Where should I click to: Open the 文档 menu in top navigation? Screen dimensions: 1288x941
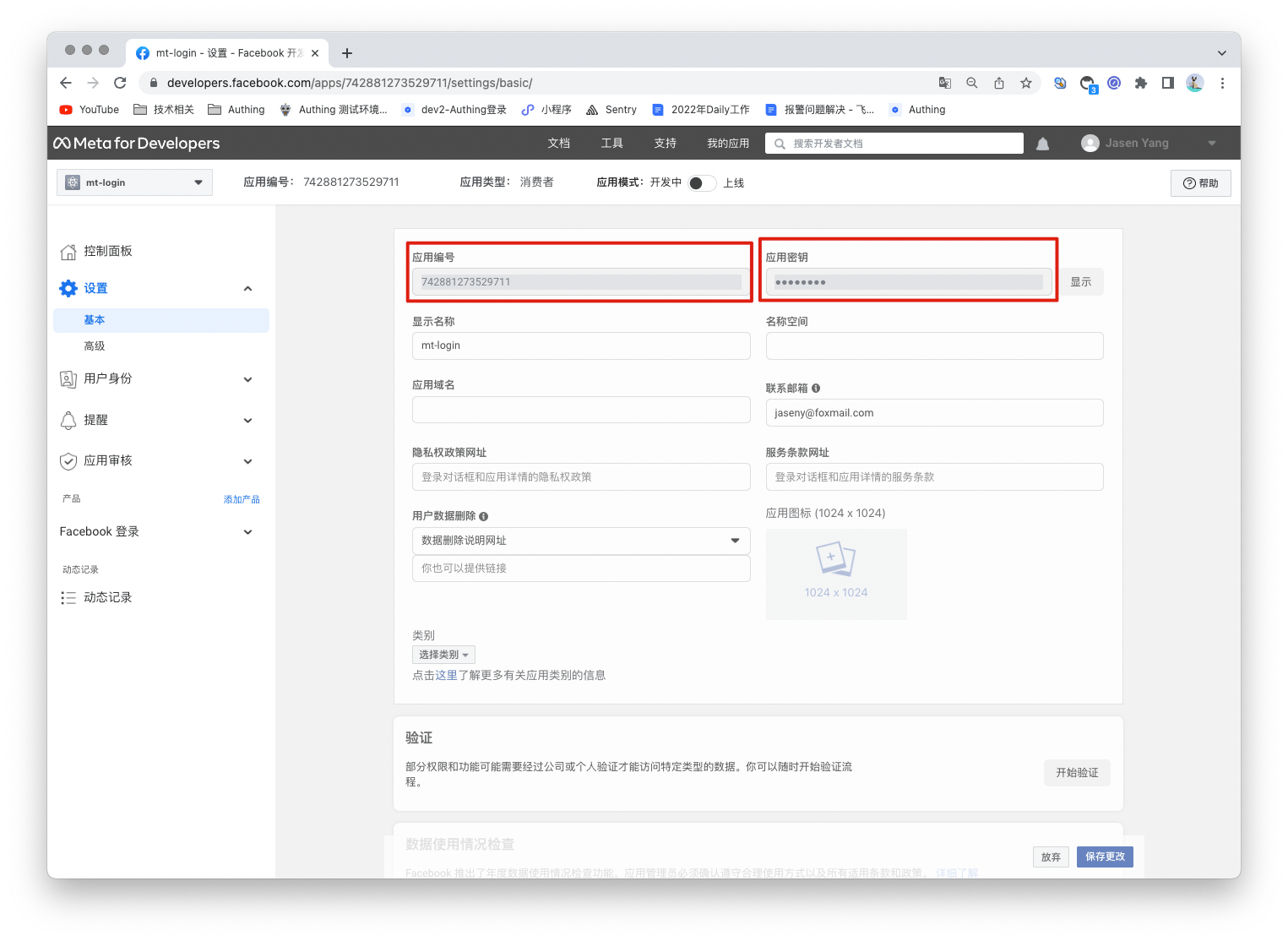pos(558,144)
